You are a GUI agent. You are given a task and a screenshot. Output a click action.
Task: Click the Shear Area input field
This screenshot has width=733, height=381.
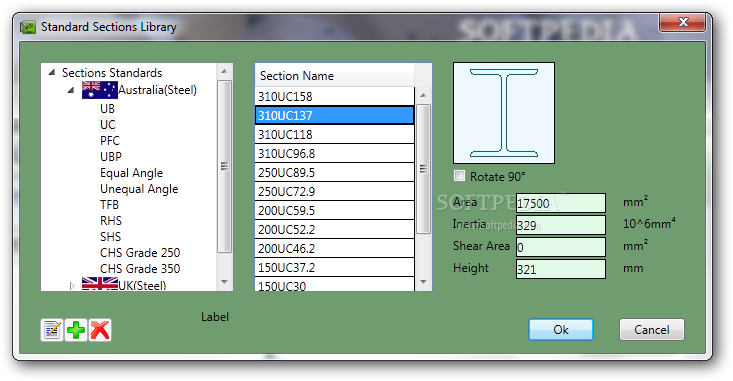click(561, 247)
